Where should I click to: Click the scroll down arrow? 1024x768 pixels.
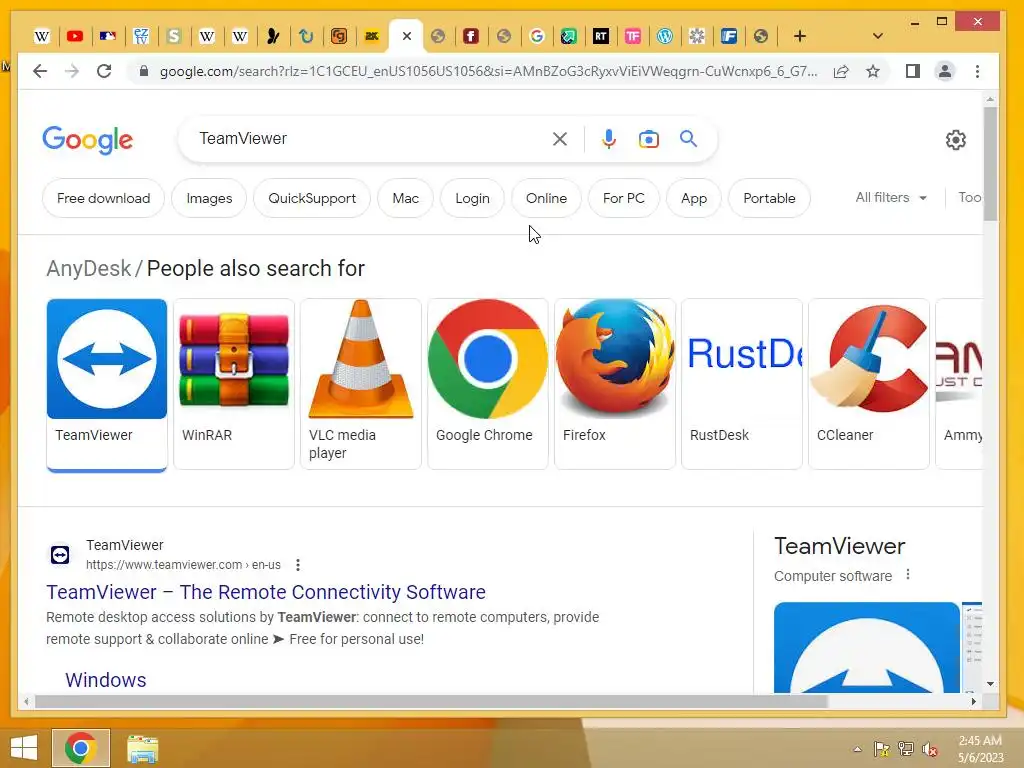coord(990,684)
